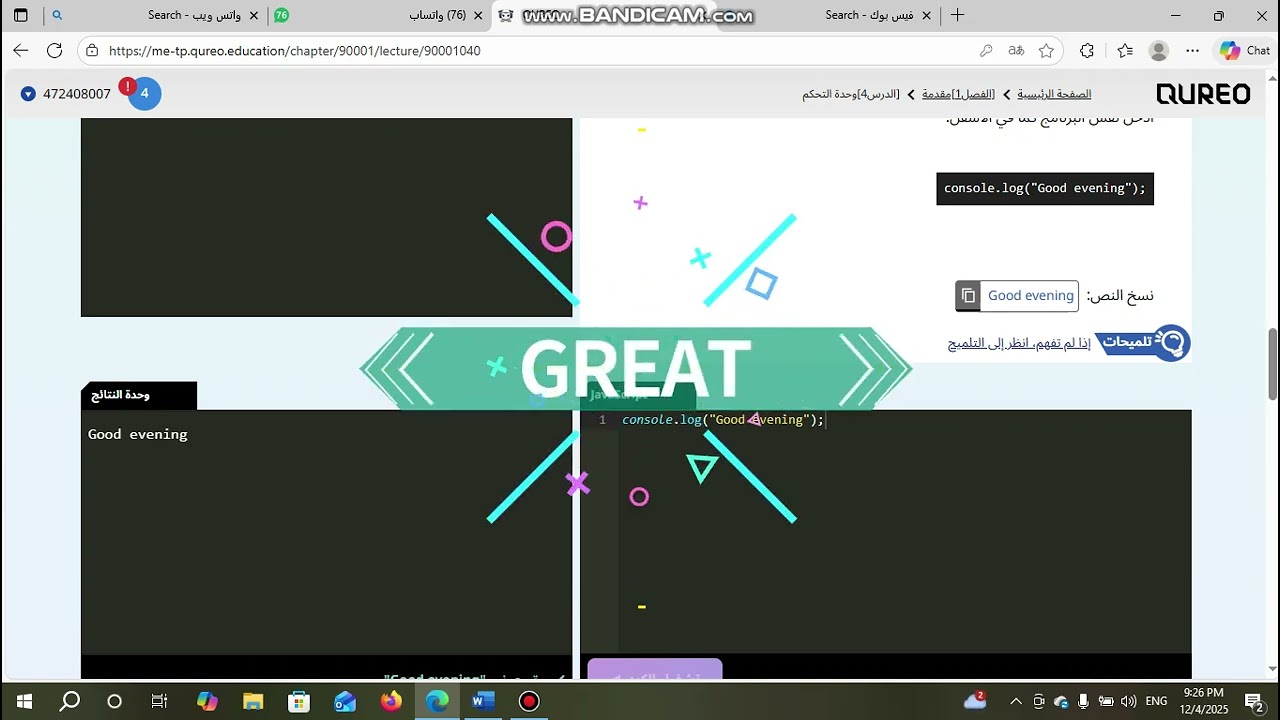1280x720 pixels.
Task: Open the volume control tray icon
Action: (x=1128, y=701)
